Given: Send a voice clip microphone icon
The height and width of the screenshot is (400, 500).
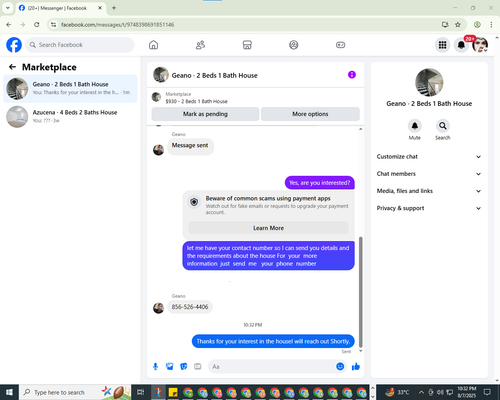Looking at the screenshot, I should (x=155, y=367).
